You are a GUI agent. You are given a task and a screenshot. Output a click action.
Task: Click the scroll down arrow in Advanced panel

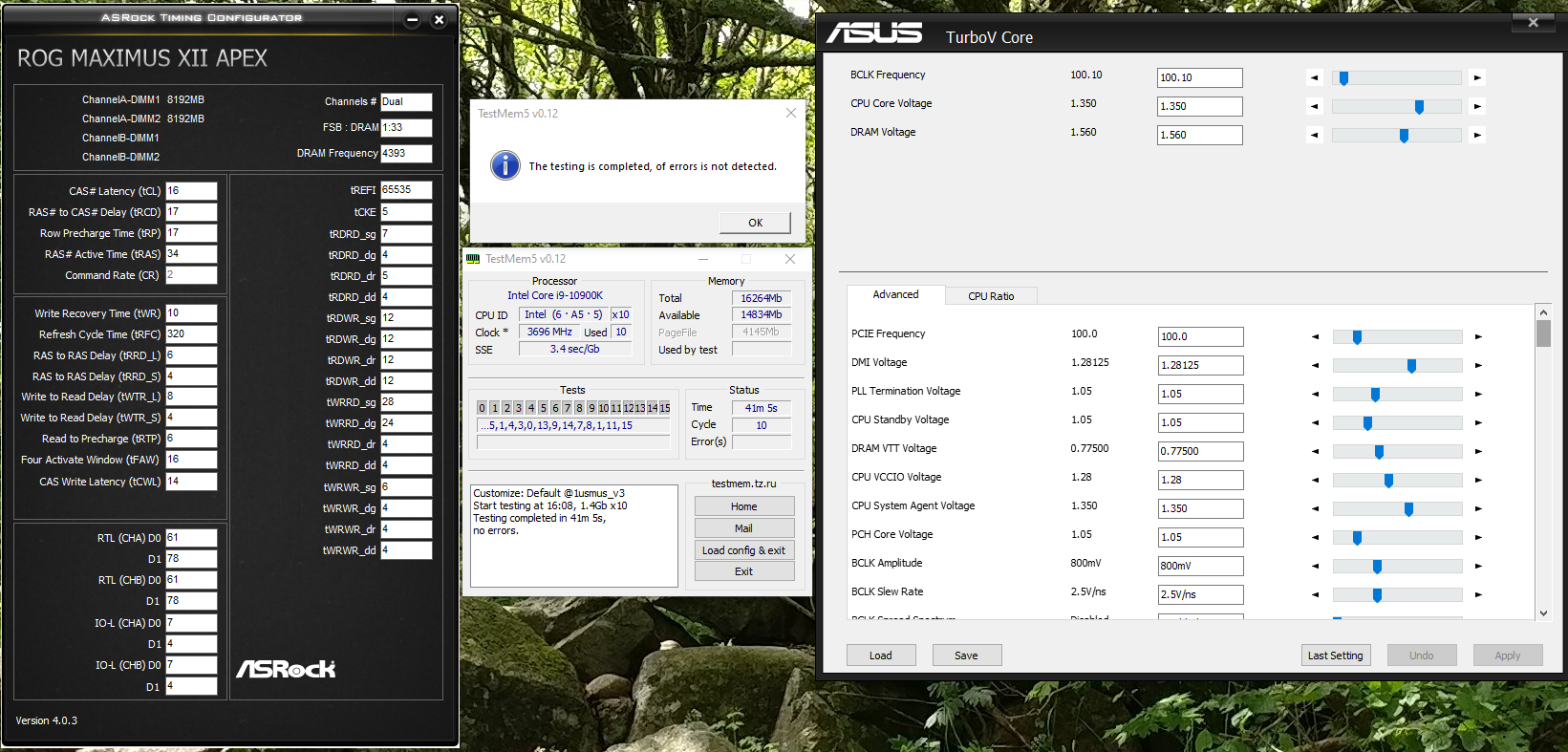pyautogui.click(x=1543, y=613)
